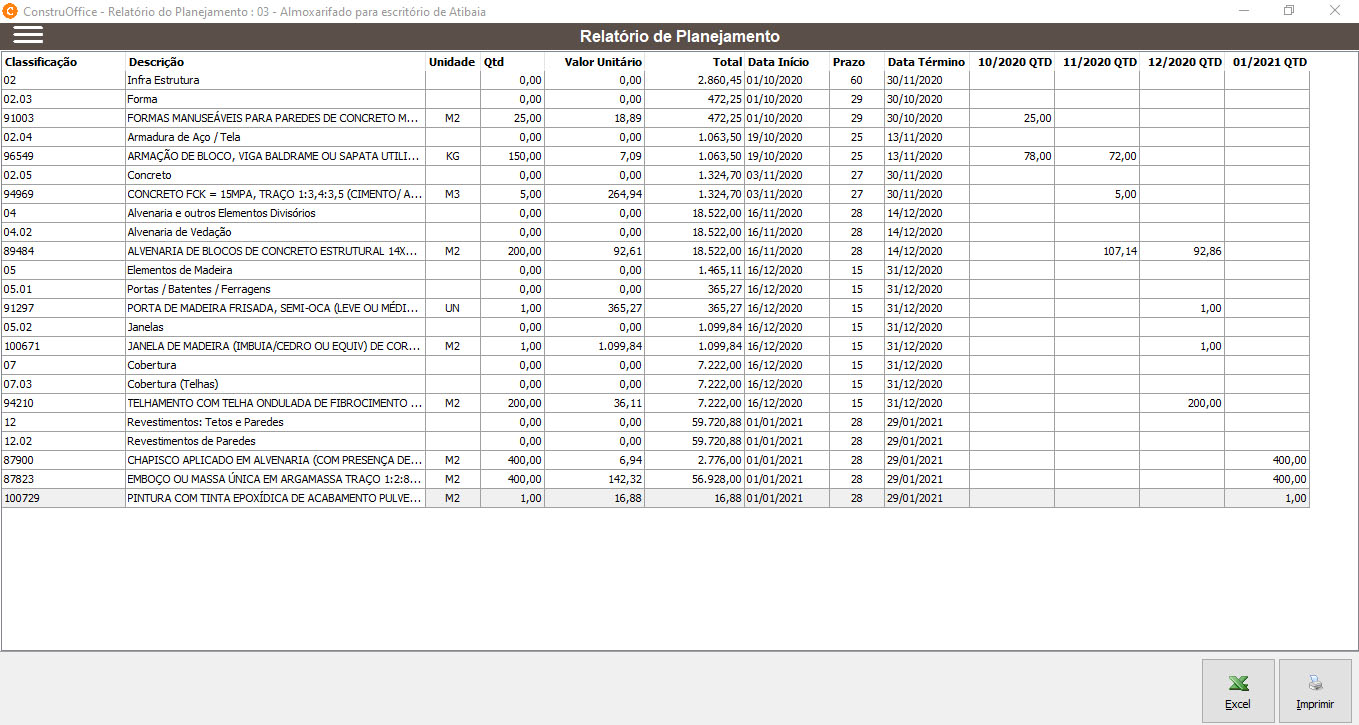Click classification code 94969
This screenshot has height=725, width=1359.
18,194
